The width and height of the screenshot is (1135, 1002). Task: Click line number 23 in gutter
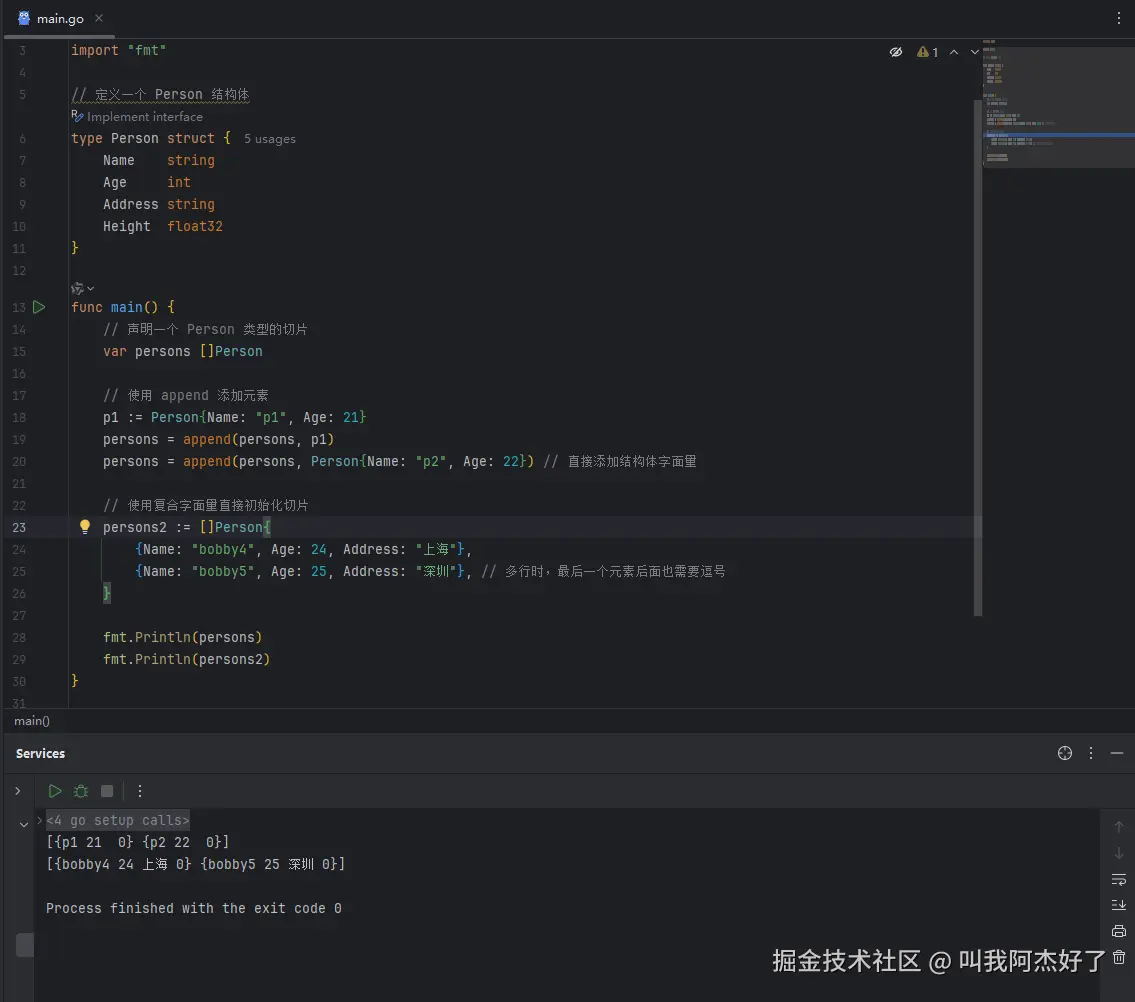pyautogui.click(x=19, y=527)
